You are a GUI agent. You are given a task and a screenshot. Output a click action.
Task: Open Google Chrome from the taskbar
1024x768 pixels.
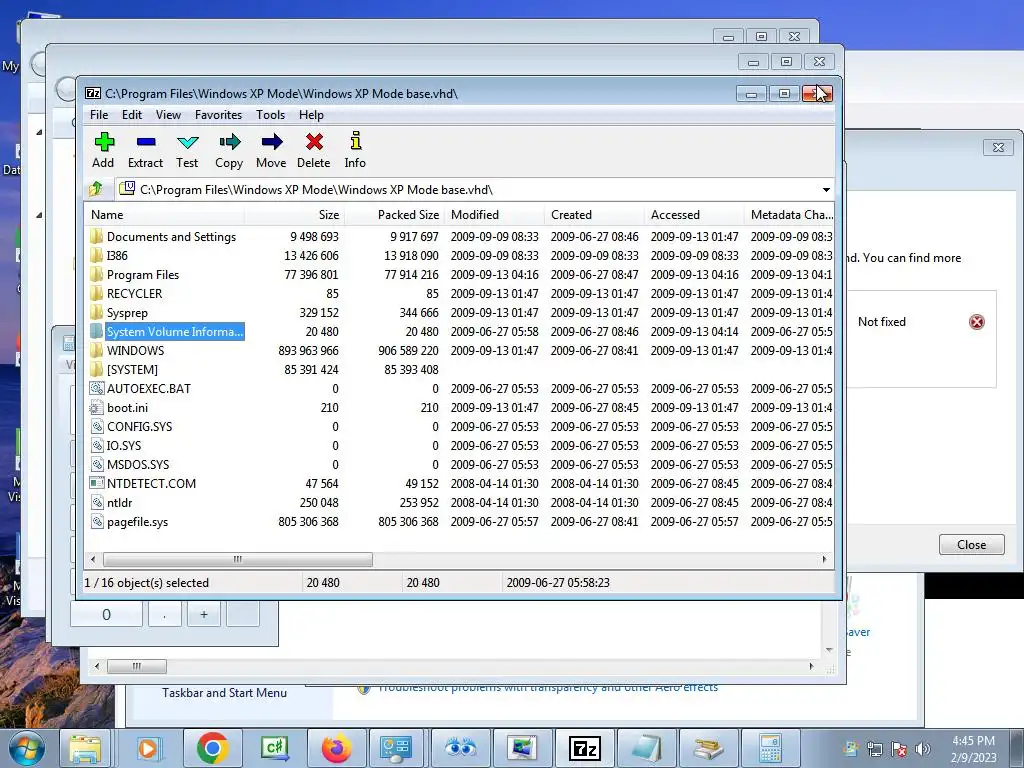[x=213, y=748]
